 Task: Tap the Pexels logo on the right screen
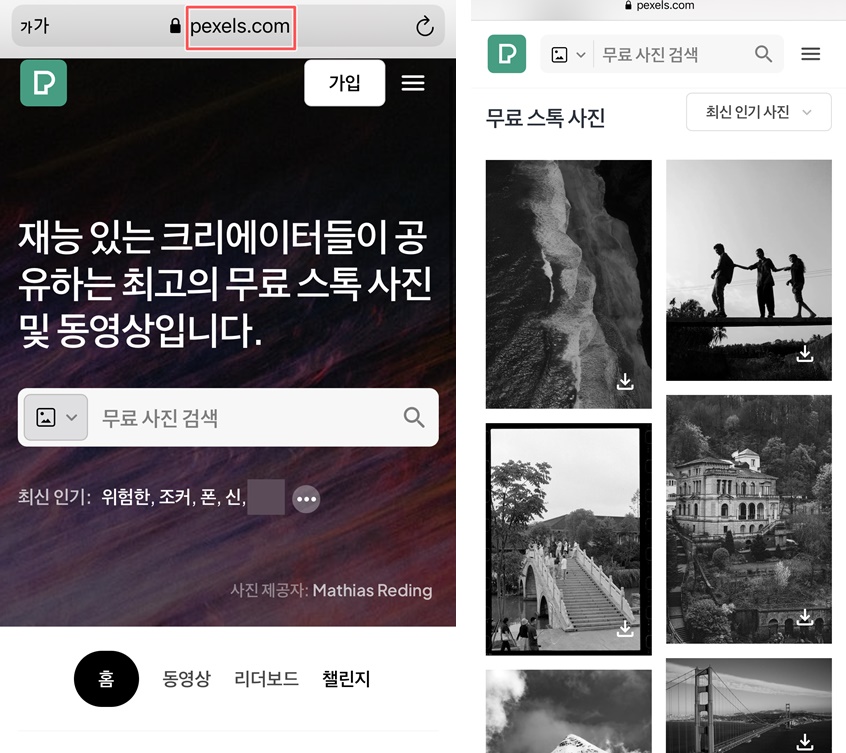pyautogui.click(x=507, y=53)
